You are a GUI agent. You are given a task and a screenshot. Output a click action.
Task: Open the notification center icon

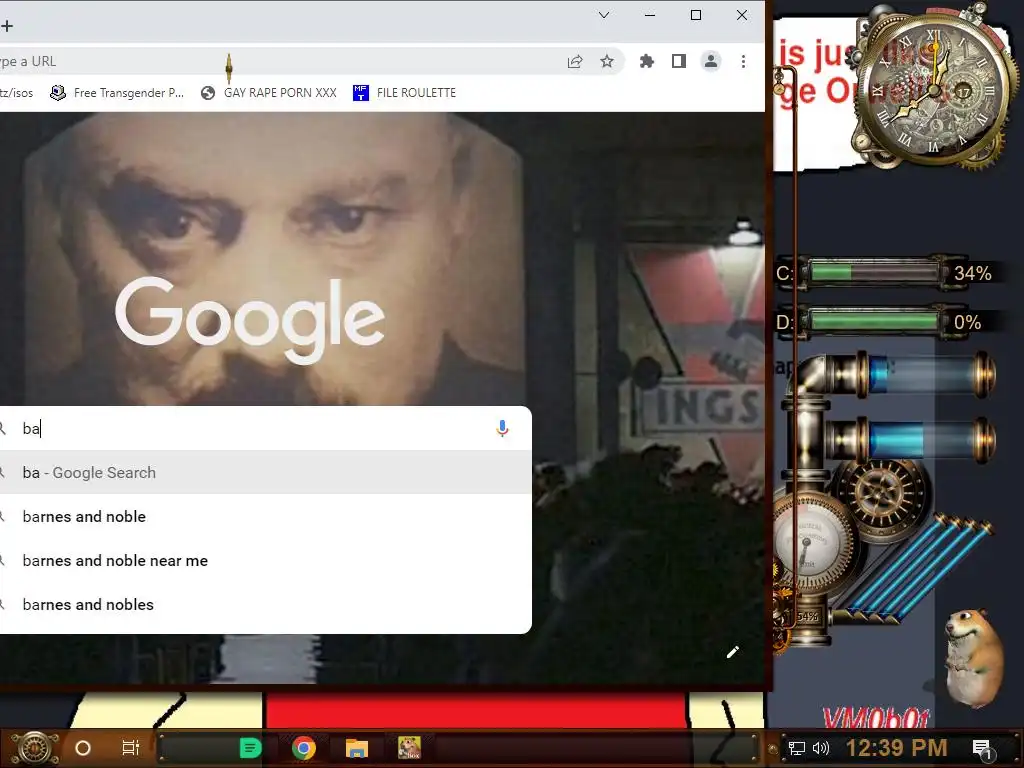[x=982, y=749]
